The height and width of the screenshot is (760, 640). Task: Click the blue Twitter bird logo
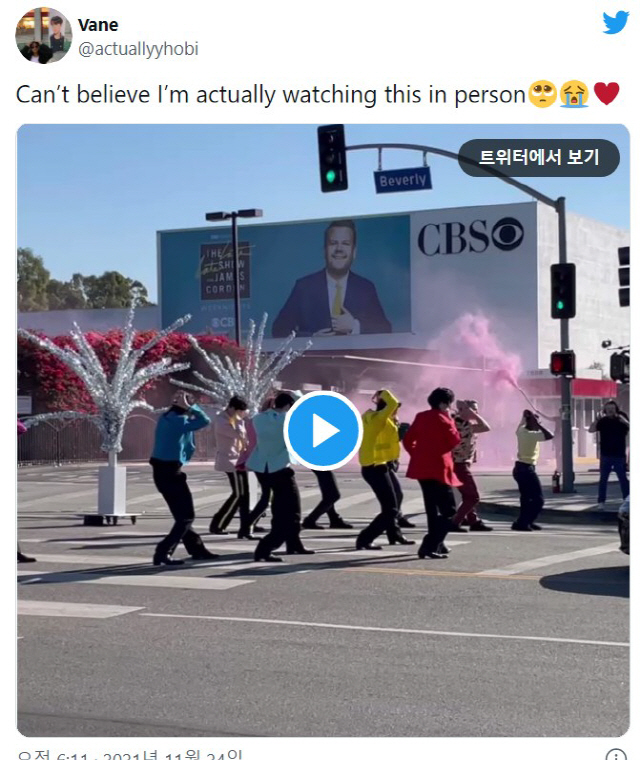[x=616, y=23]
